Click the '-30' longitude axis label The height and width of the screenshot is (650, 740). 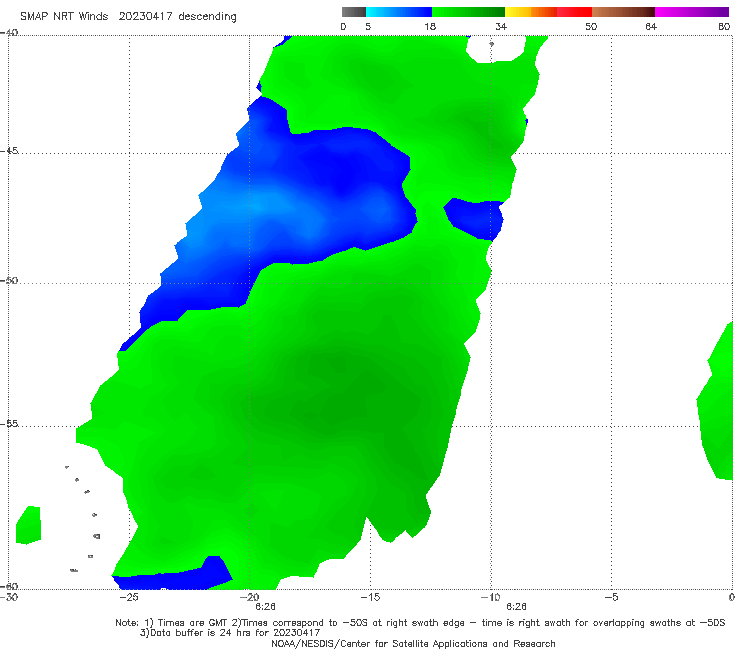(x=9, y=597)
